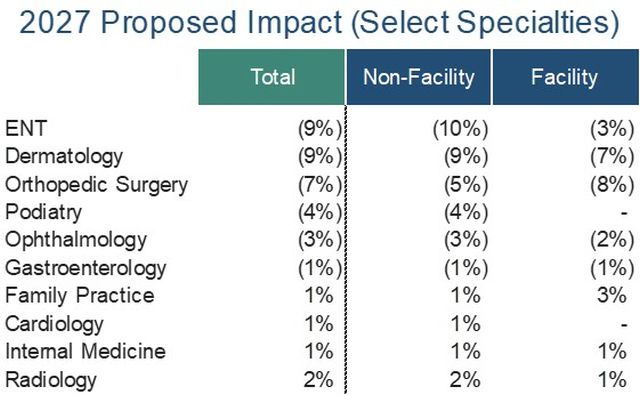Select the Dermatology row label
This screenshot has height=395, width=640.
click(64, 157)
